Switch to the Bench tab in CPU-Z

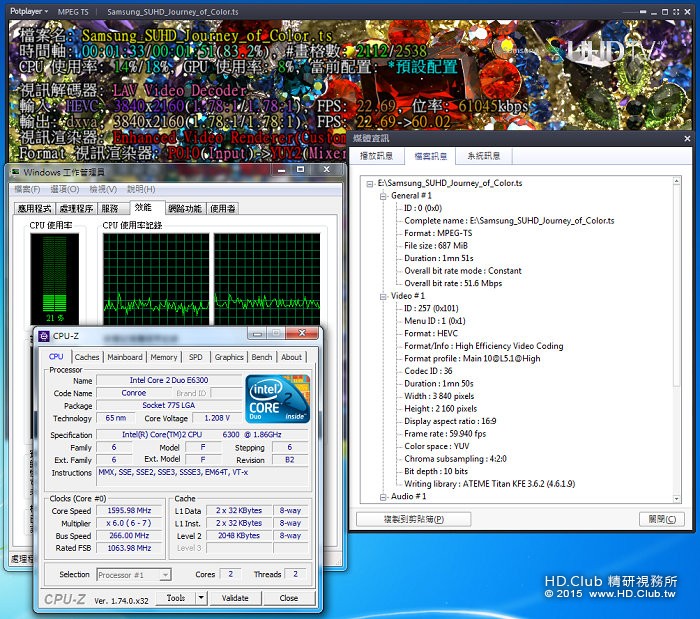[x=262, y=357]
